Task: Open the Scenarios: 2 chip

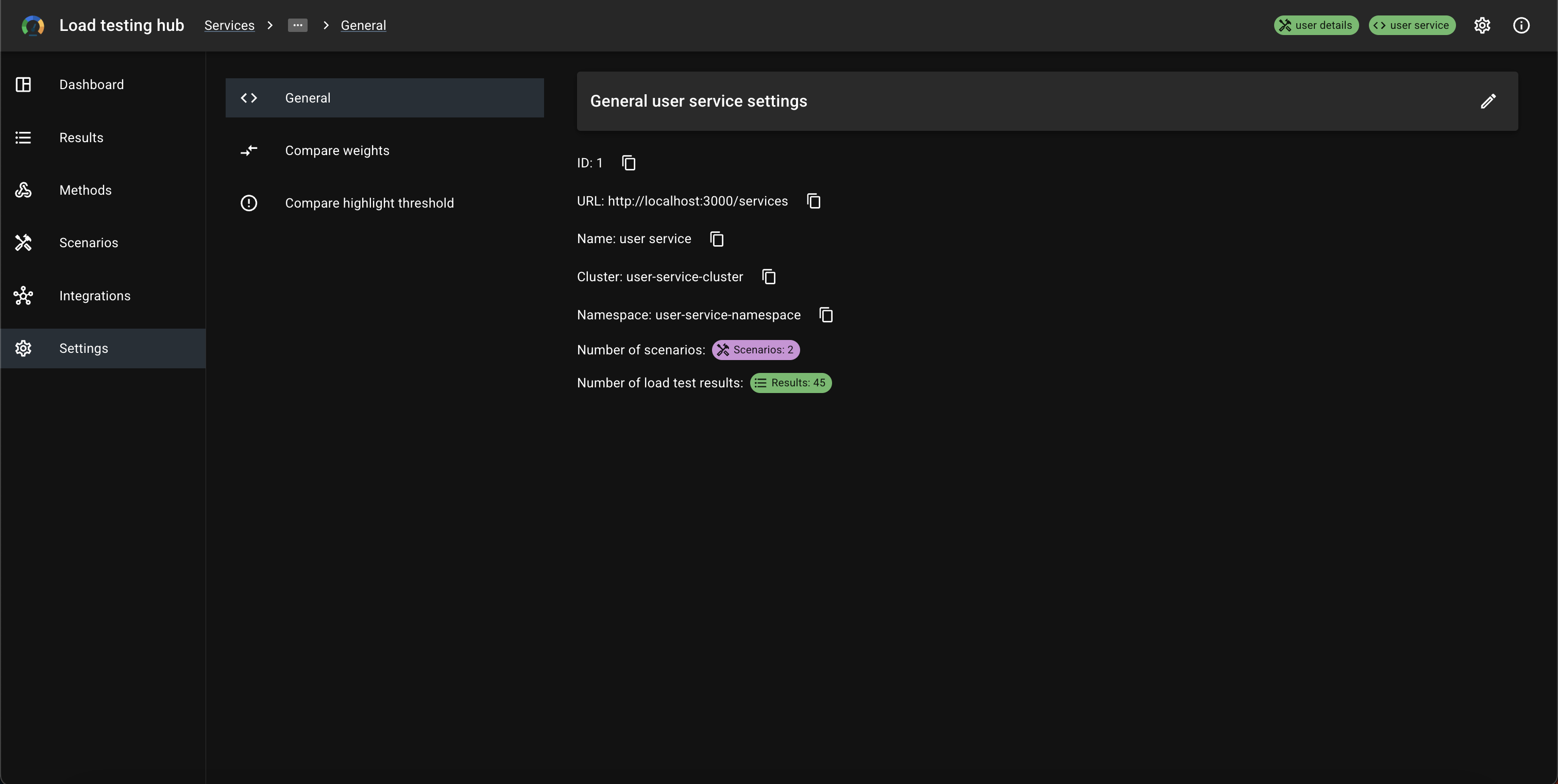Action: click(755, 350)
